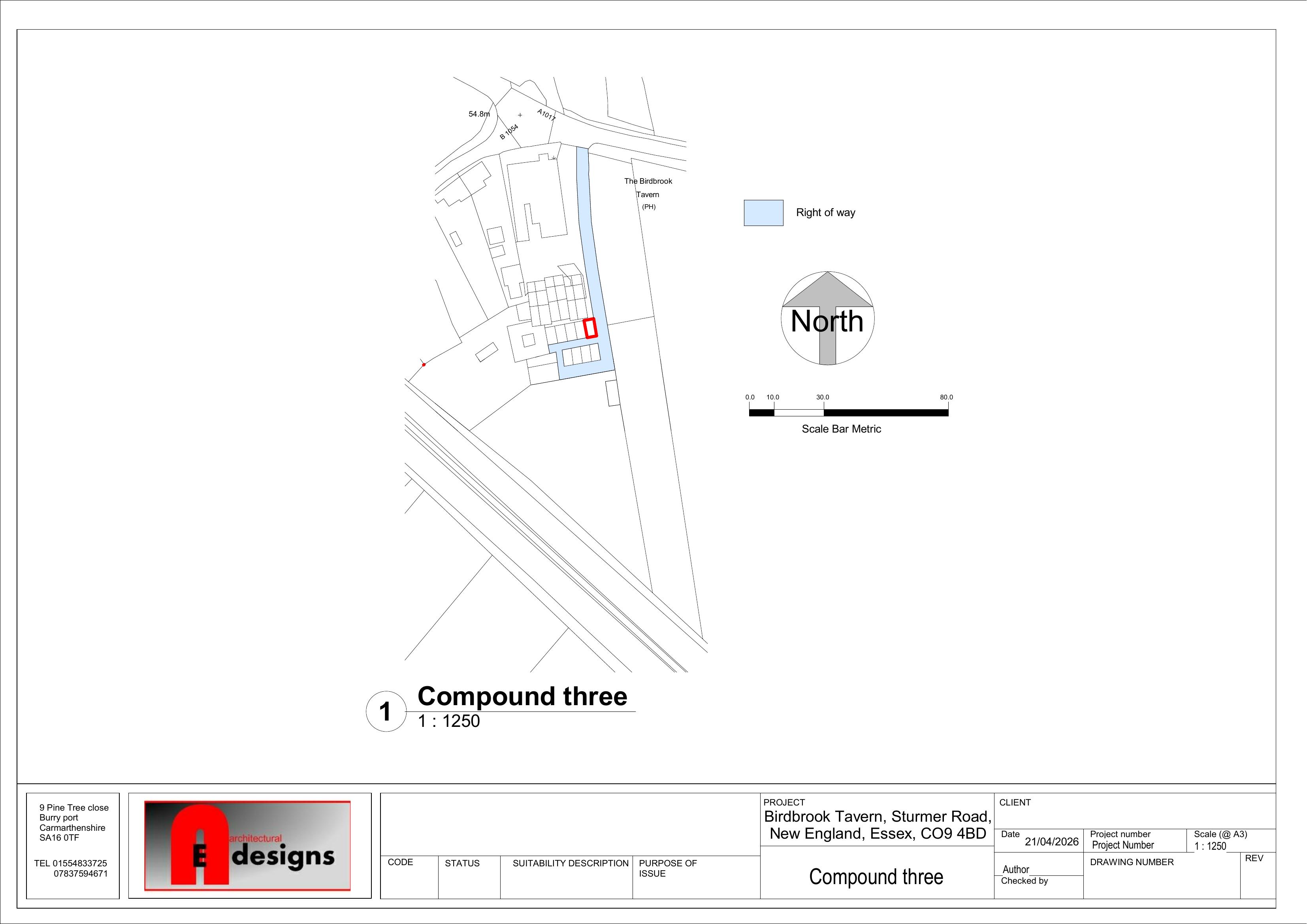Screen dimensions: 1307x924
Task: Click the '54.8m' spot height label
Action: pos(479,114)
